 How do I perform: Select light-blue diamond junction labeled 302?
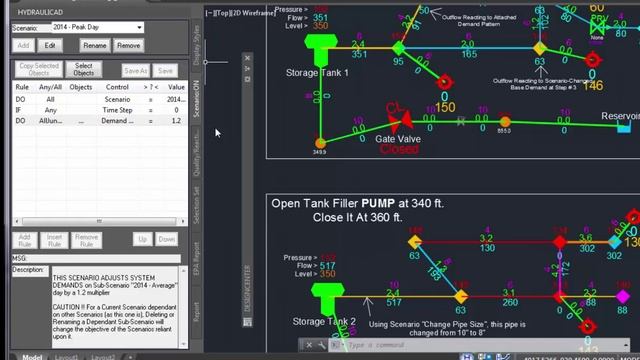tap(615, 242)
